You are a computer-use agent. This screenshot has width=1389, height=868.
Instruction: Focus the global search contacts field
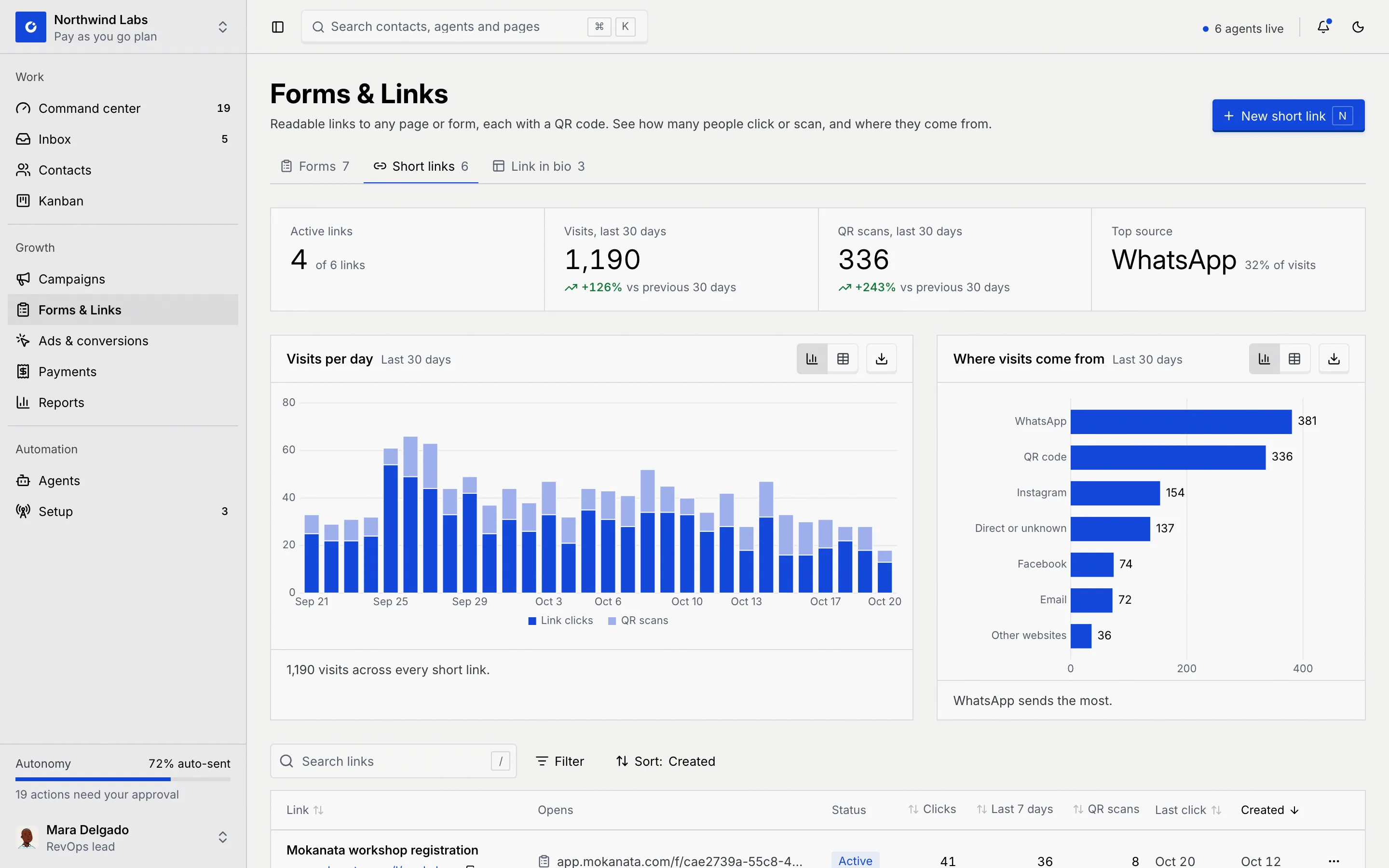(x=474, y=27)
